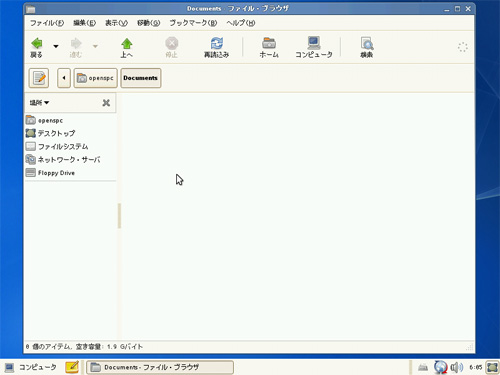
Task: Navigate to openspc in path bar
Action: pyautogui.click(x=95, y=78)
